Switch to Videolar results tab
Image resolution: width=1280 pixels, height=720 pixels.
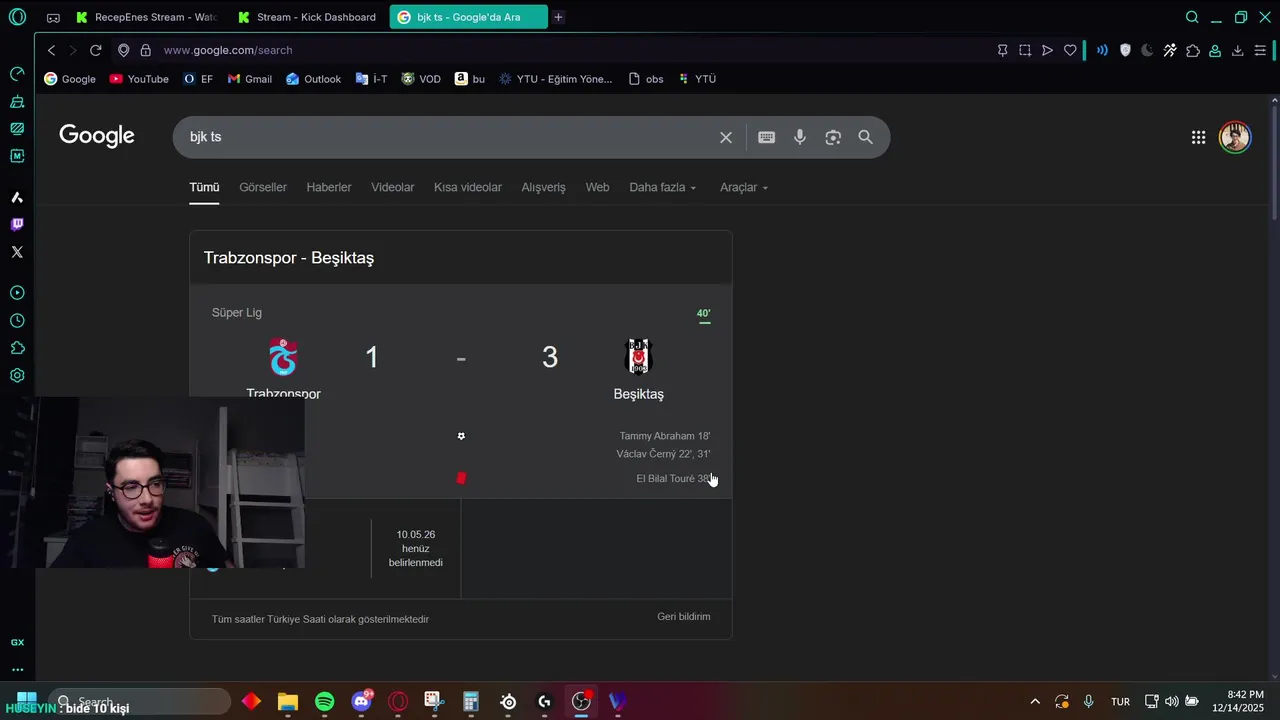393,187
